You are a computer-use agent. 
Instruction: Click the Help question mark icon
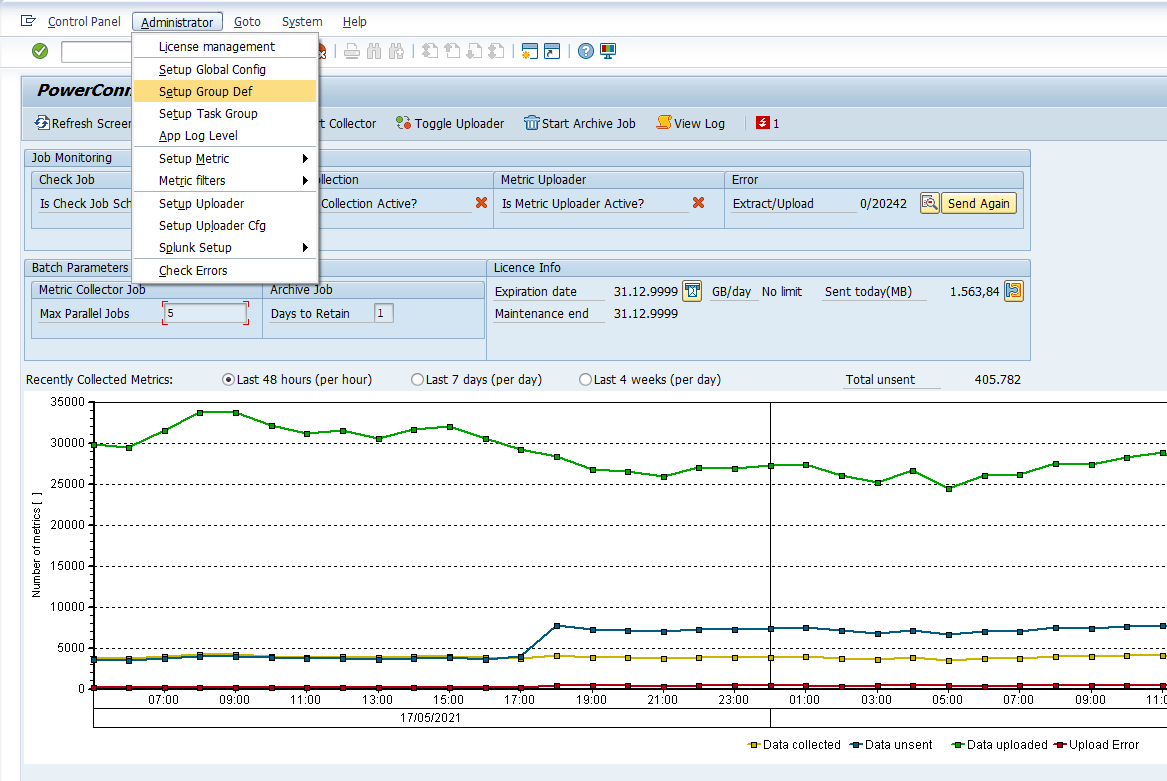586,51
